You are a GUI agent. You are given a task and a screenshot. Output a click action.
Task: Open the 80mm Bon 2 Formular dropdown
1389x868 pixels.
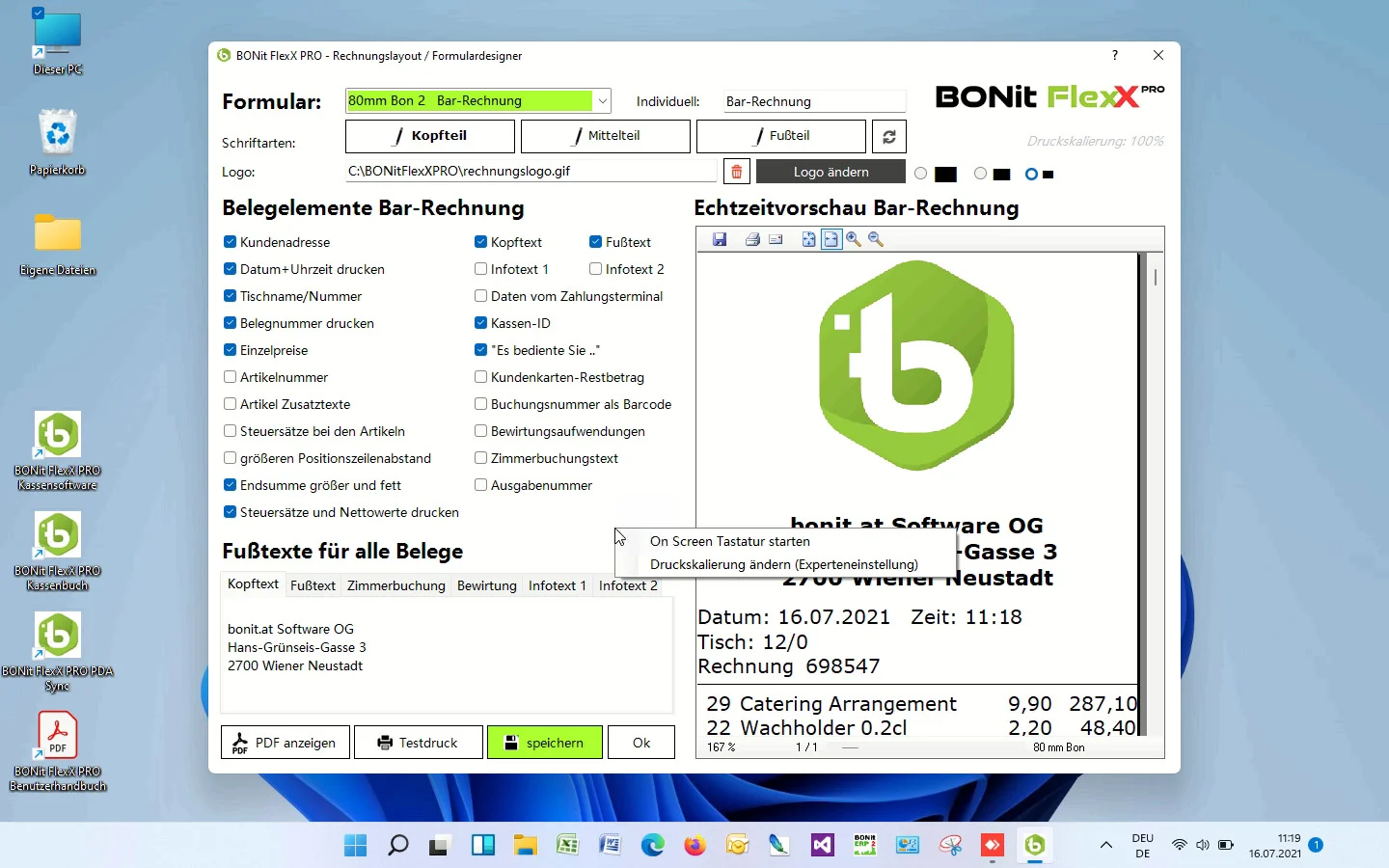pyautogui.click(x=602, y=100)
